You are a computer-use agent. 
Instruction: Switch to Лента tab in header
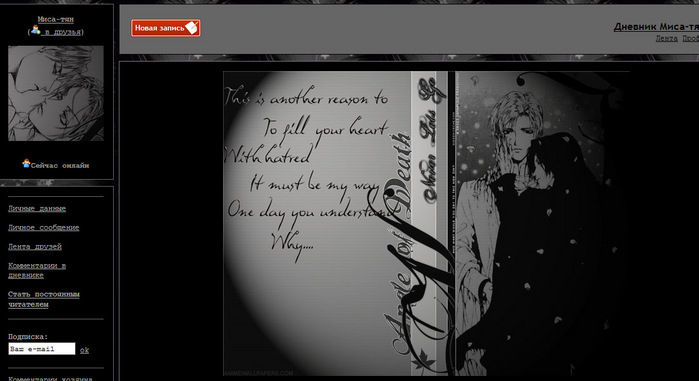[666, 39]
